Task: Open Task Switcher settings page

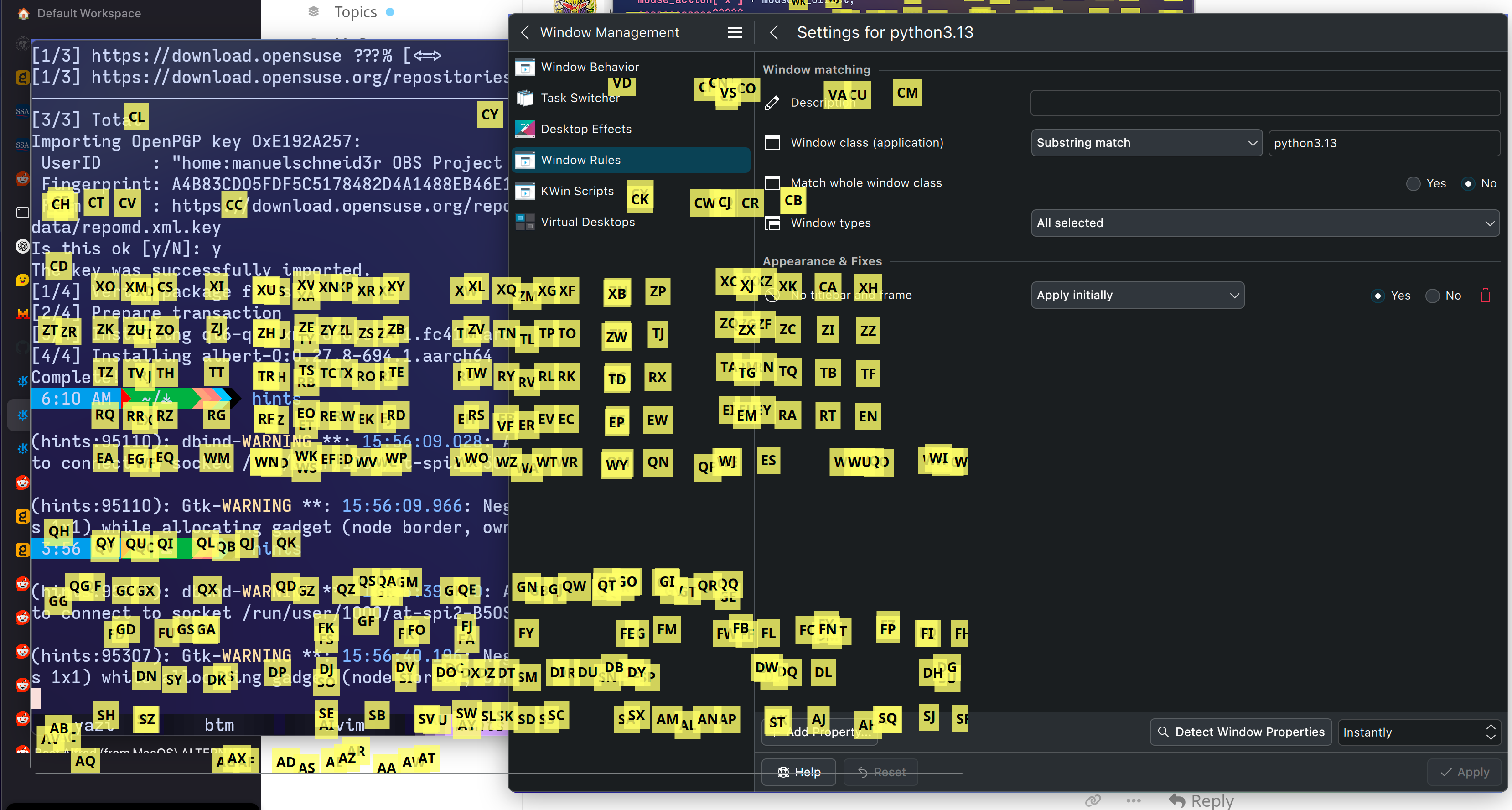Action: pyautogui.click(x=631, y=98)
